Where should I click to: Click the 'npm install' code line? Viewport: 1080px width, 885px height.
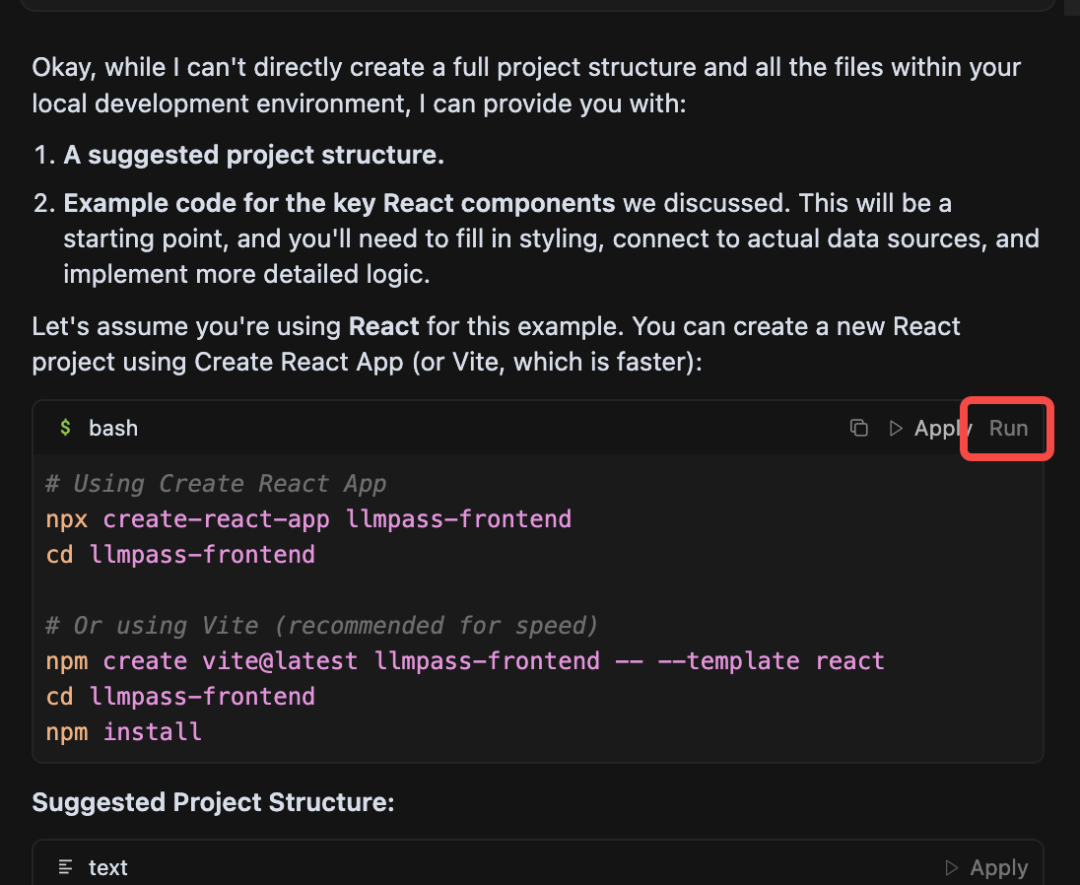[x=124, y=732]
